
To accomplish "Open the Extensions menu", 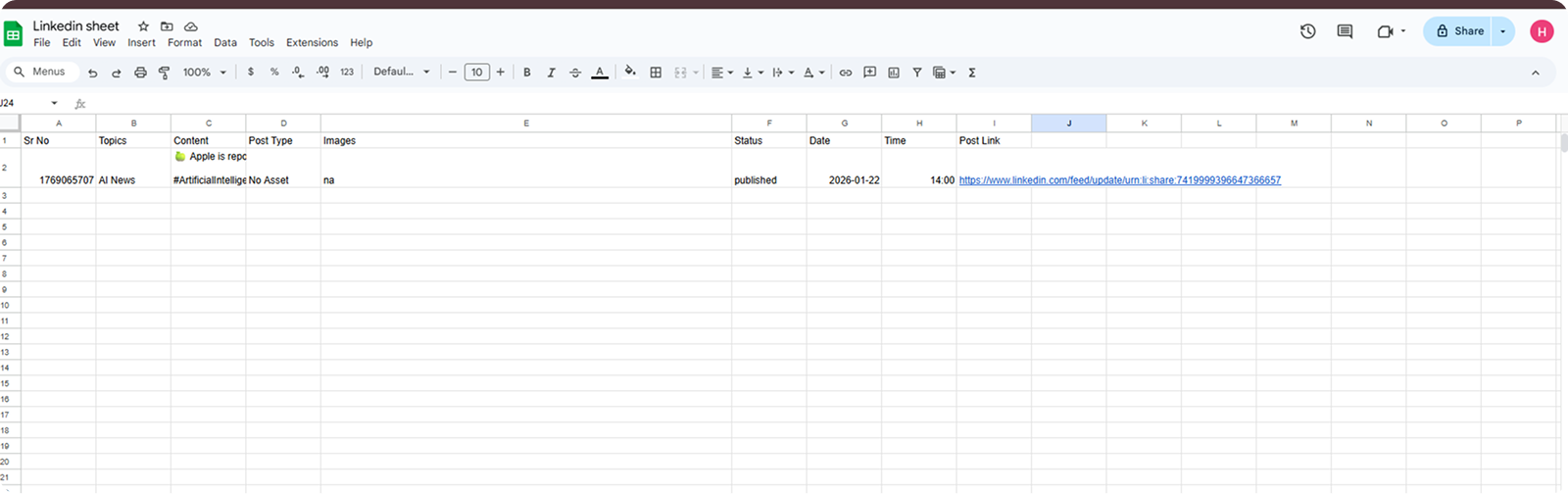I will coord(312,43).
